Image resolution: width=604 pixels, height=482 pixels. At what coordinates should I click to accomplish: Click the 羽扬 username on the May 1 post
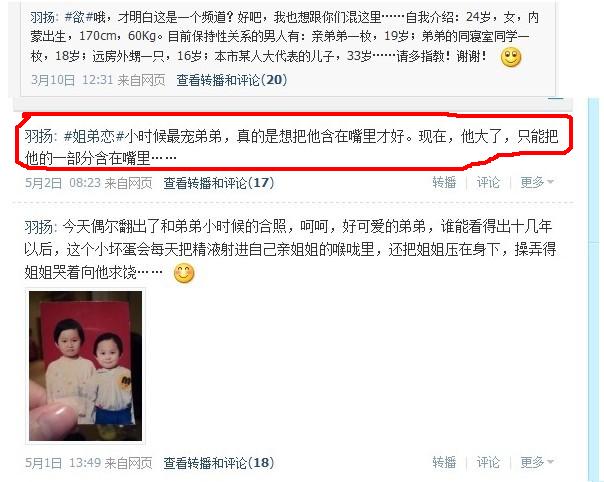point(39,227)
